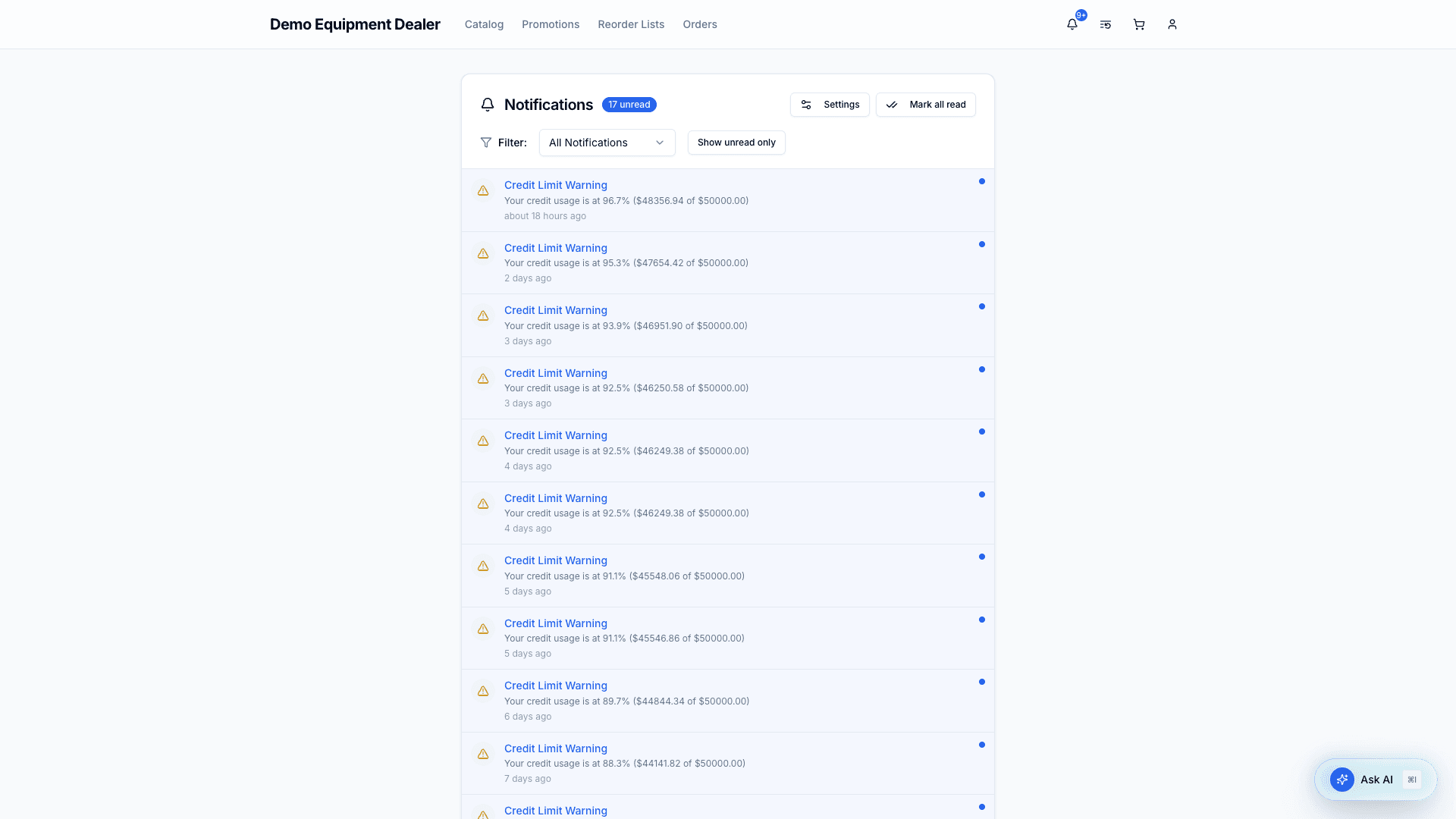The image size is (1456, 819).
Task: Click unread dot on 93.9% notification
Action: click(x=981, y=306)
